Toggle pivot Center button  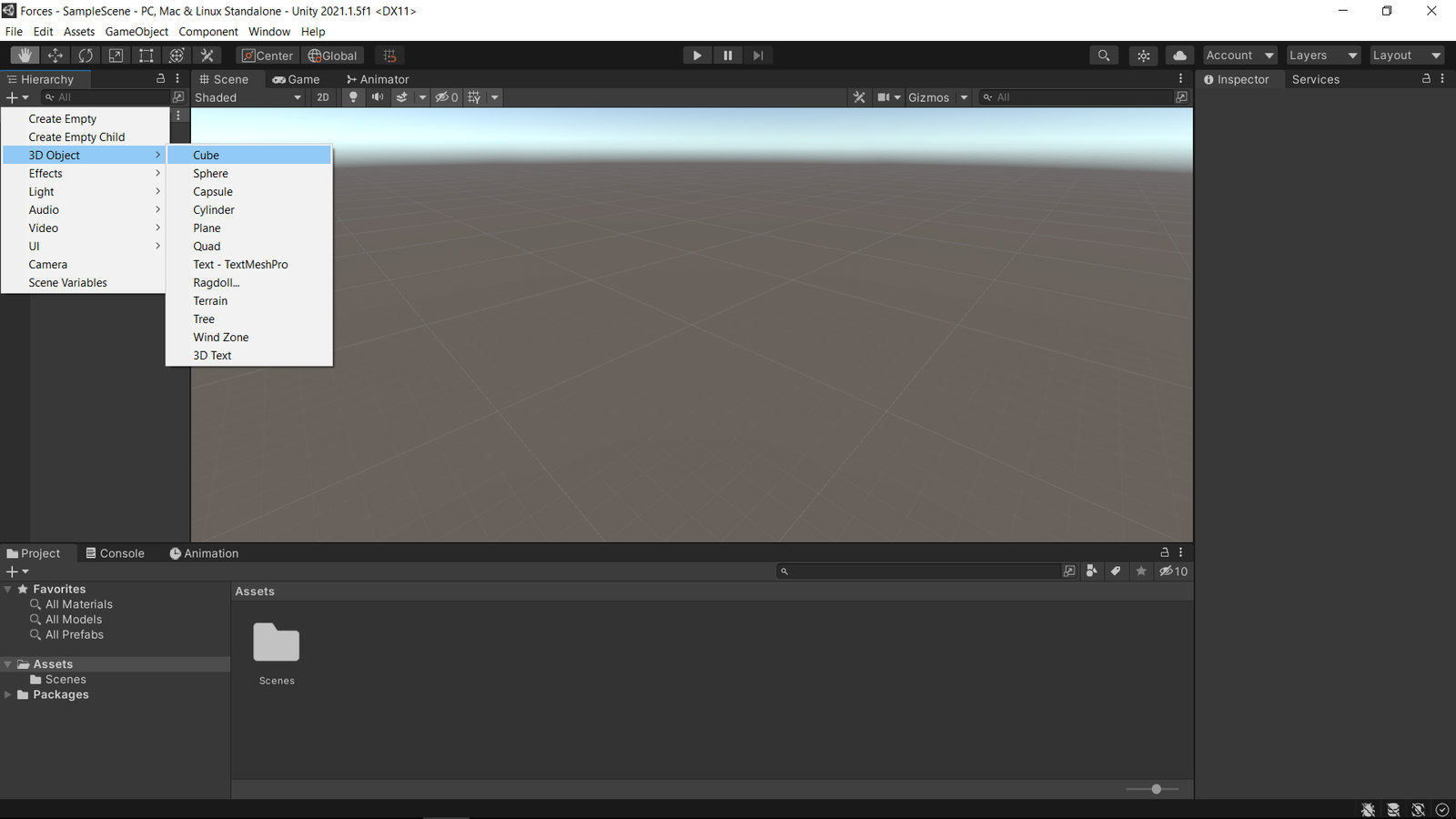[267, 56]
